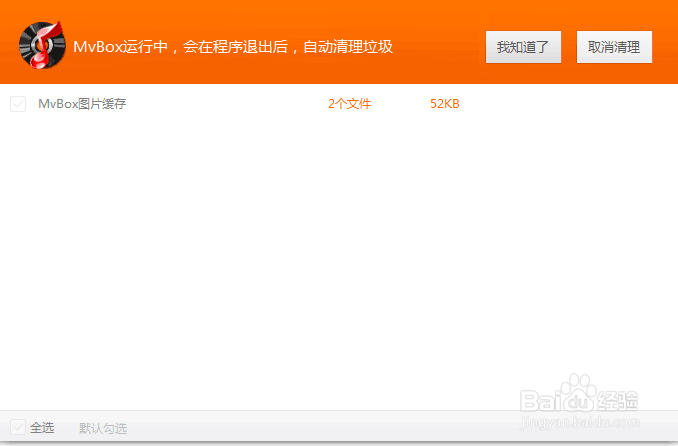
Task: Toggle the 全选 checkbox
Action: tap(18, 427)
